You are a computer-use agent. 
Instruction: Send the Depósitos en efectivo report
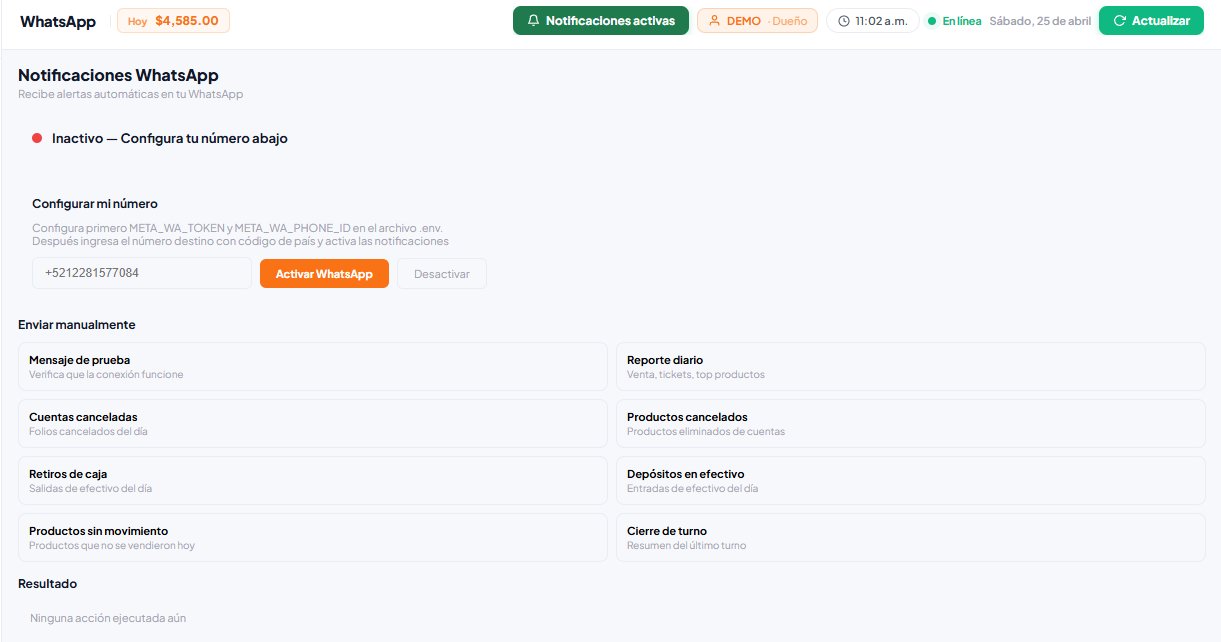coord(910,481)
